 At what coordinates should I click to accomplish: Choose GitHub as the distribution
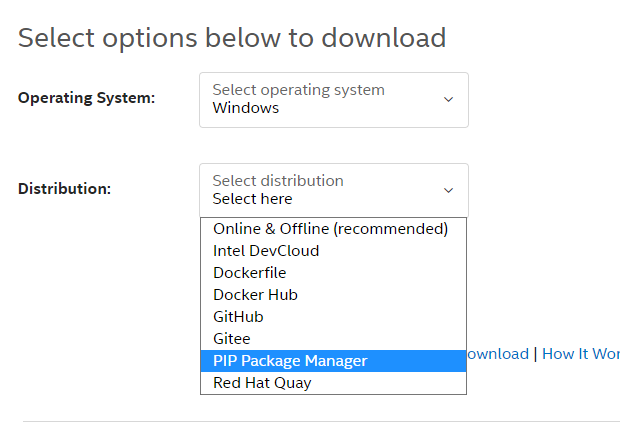tap(238, 317)
